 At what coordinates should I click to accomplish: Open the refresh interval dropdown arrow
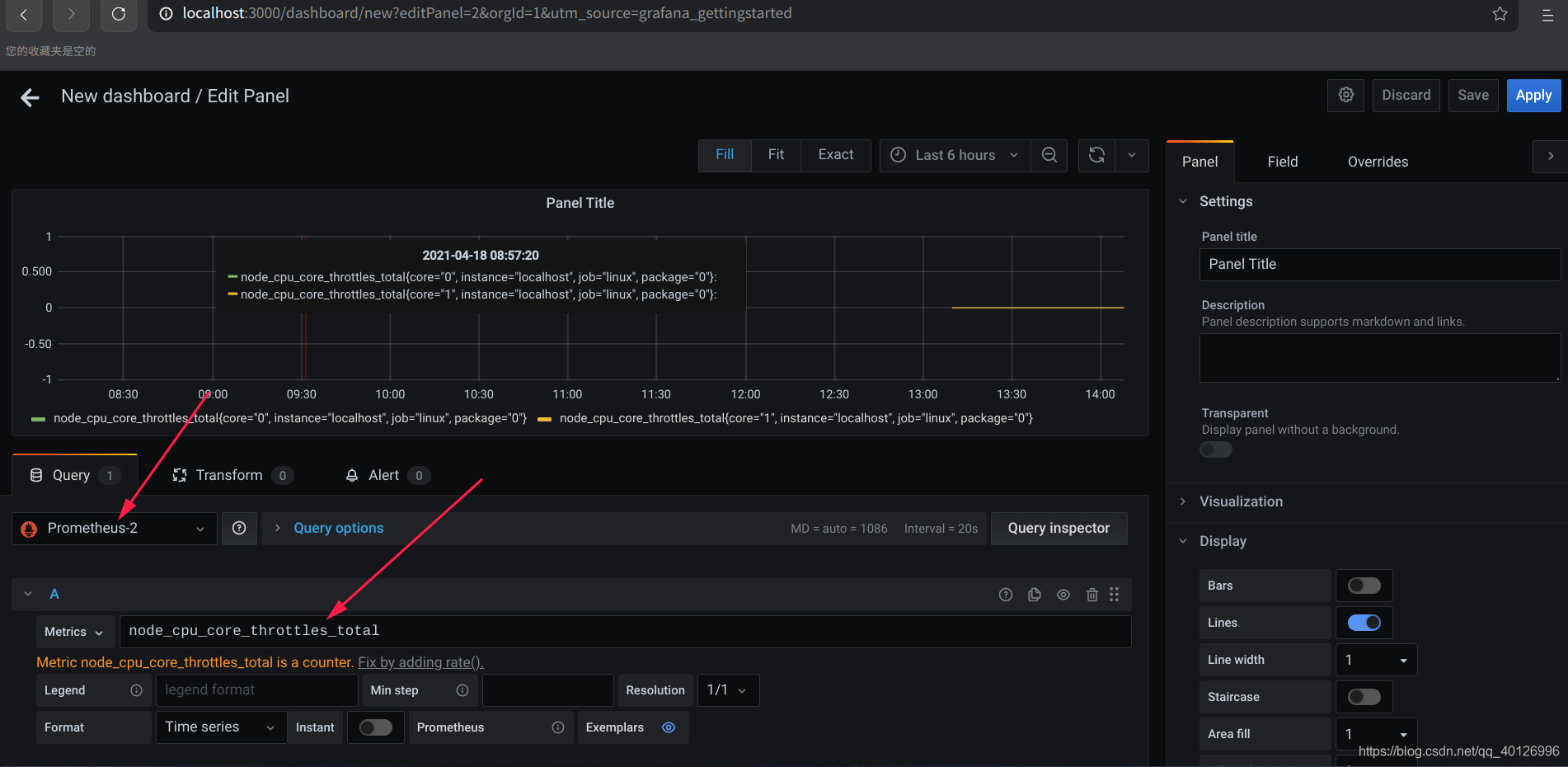(1132, 155)
